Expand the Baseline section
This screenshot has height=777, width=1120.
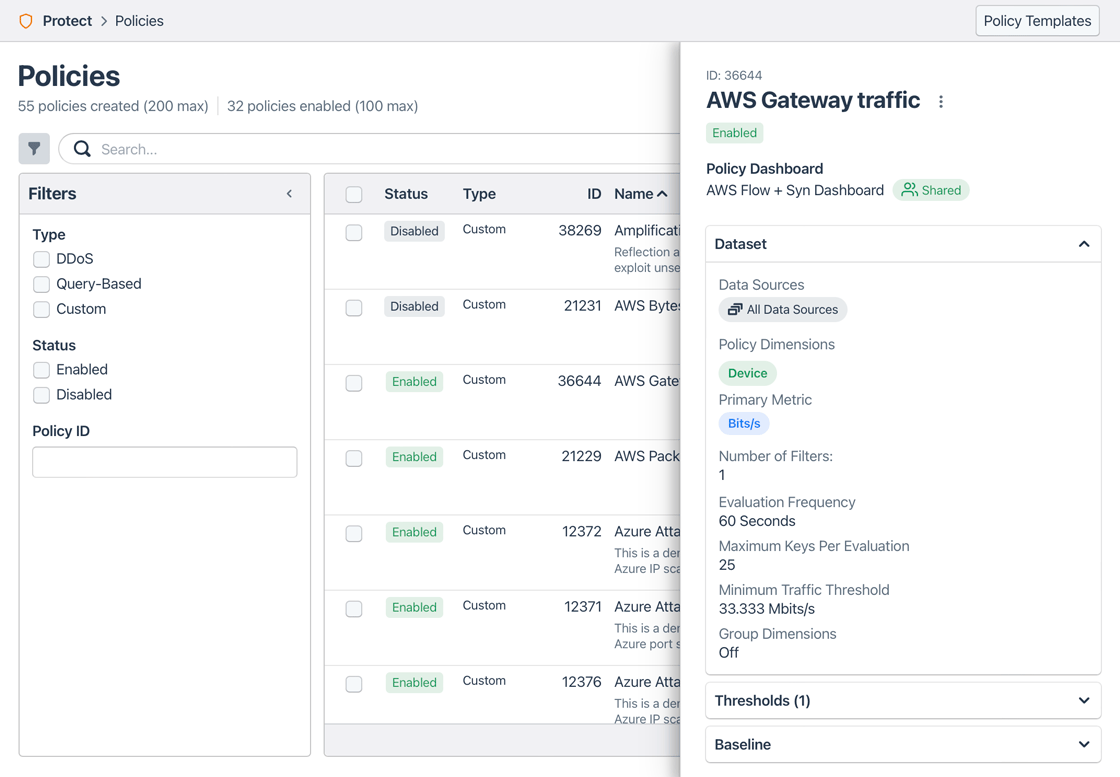pos(1083,745)
